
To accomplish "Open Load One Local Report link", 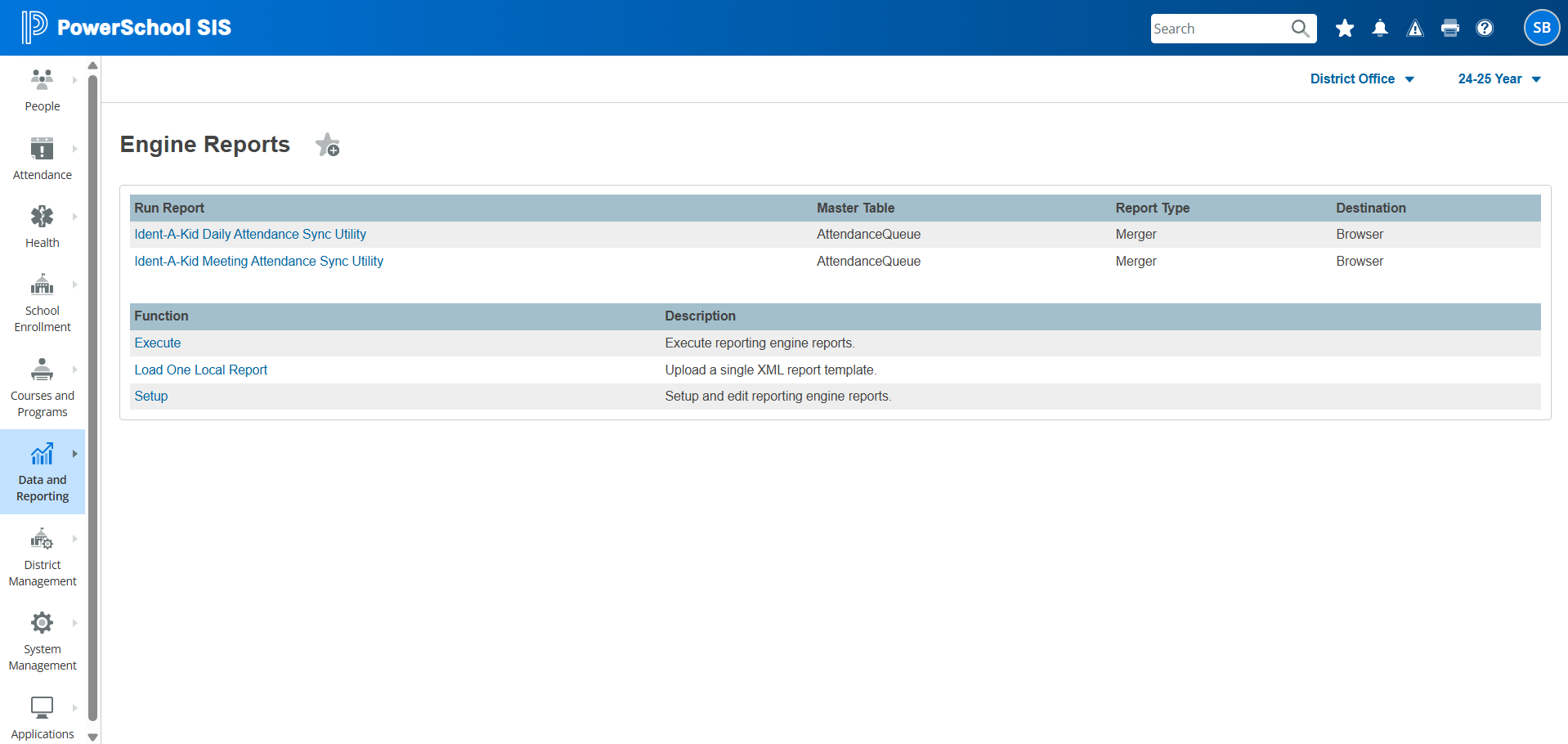I will point(201,370).
